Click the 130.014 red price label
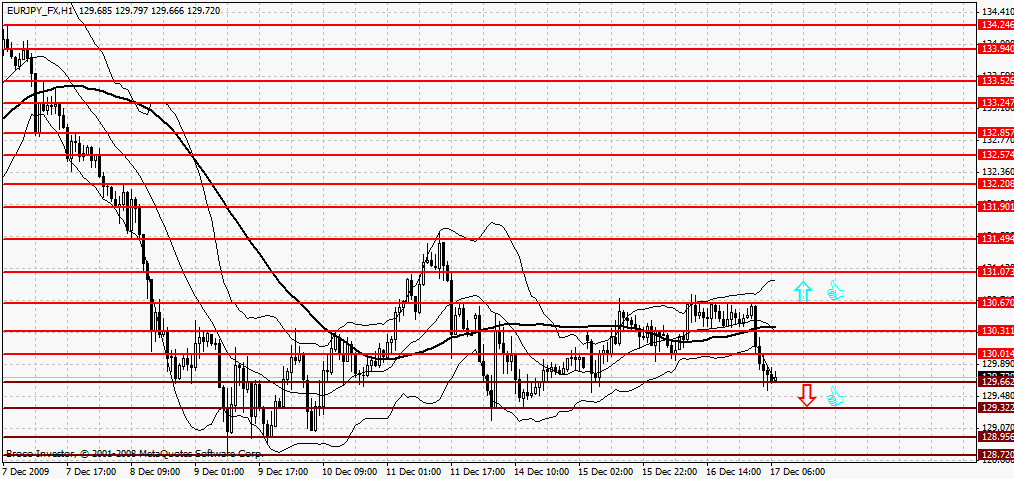The width and height of the screenshot is (1014, 479). (997, 354)
